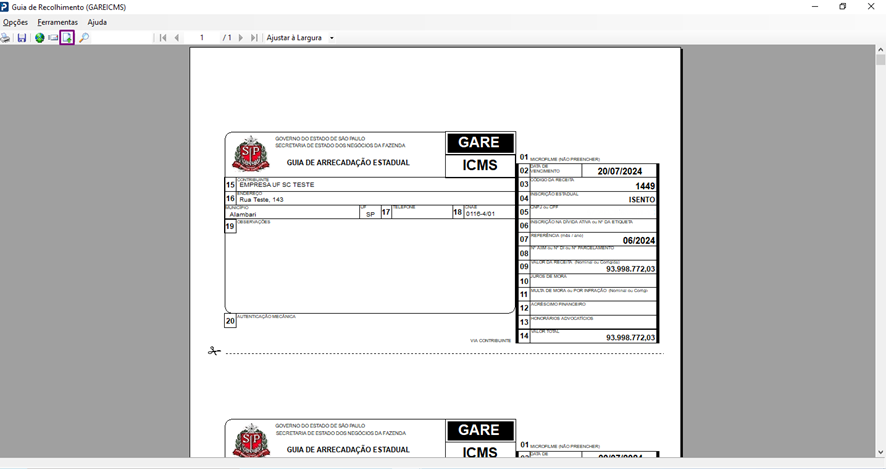Minimize the Guia de Recolhimento window
Screen dimensions: 886x469
[815, 7]
